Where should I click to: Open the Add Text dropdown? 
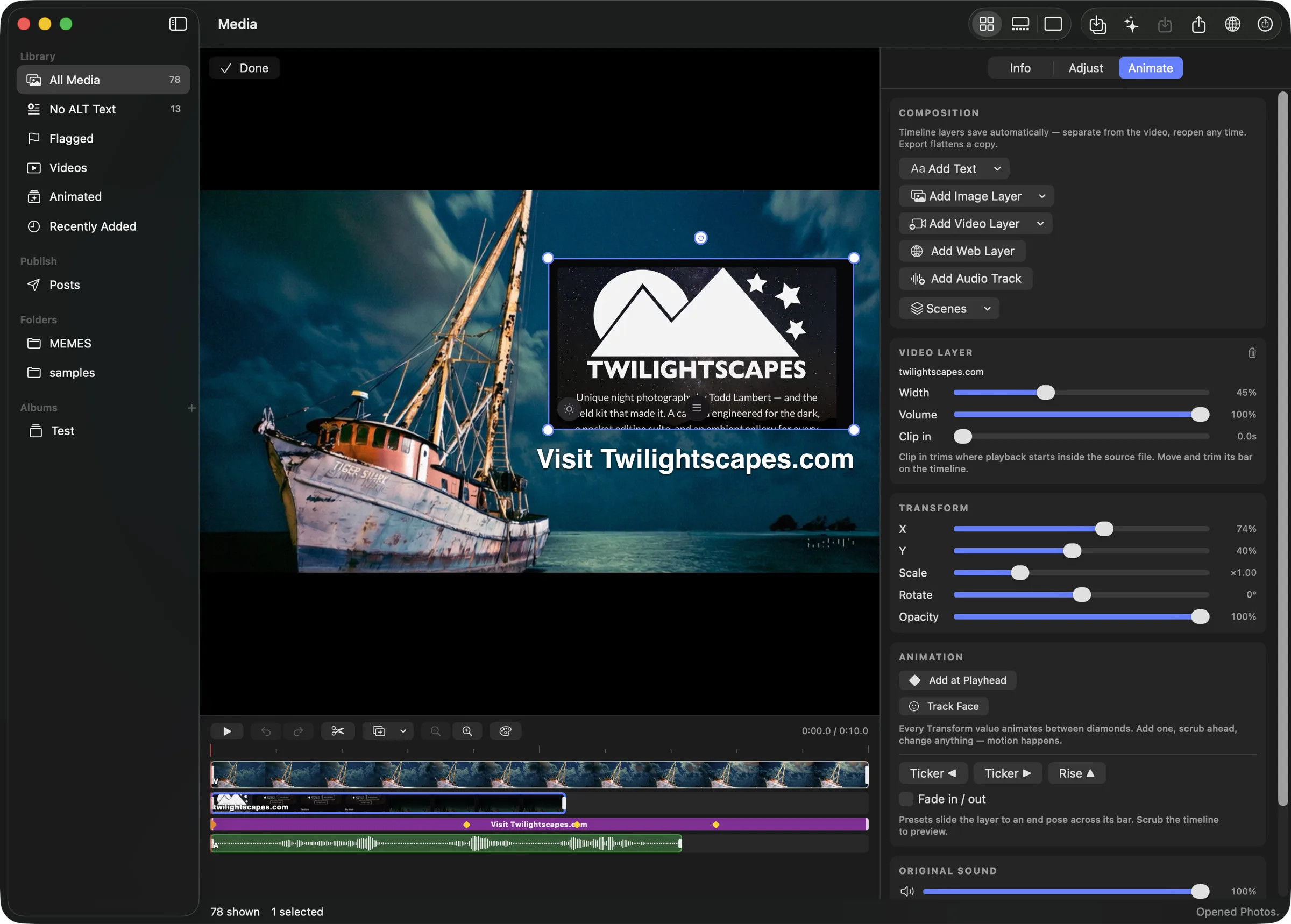tap(954, 168)
